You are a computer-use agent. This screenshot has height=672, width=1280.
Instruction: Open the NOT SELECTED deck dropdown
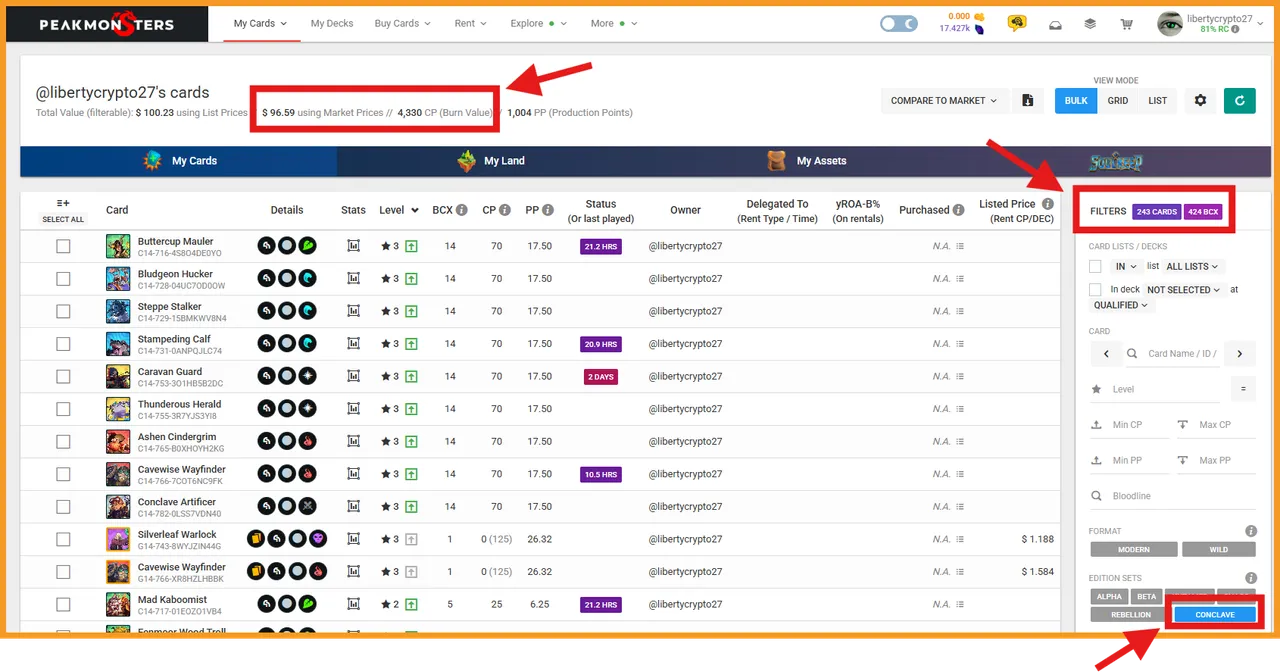click(1185, 290)
